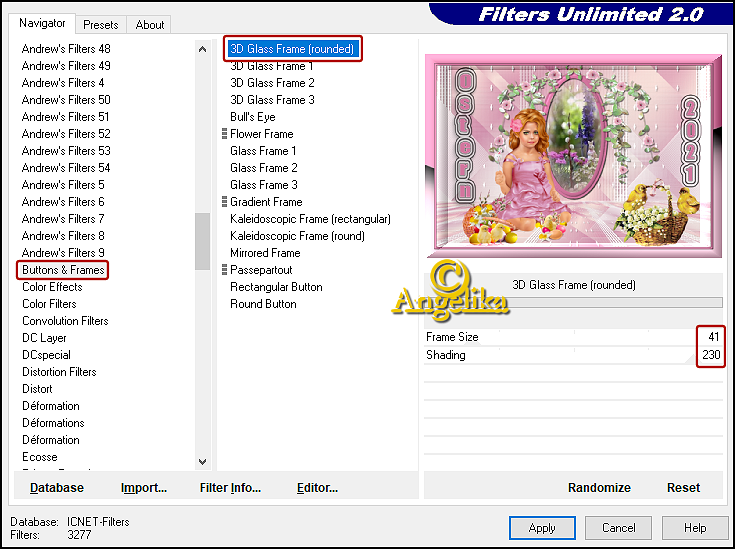Screen dimensions: 735x549
Task: Select Glass Frame 1 filter
Action: (x=263, y=151)
